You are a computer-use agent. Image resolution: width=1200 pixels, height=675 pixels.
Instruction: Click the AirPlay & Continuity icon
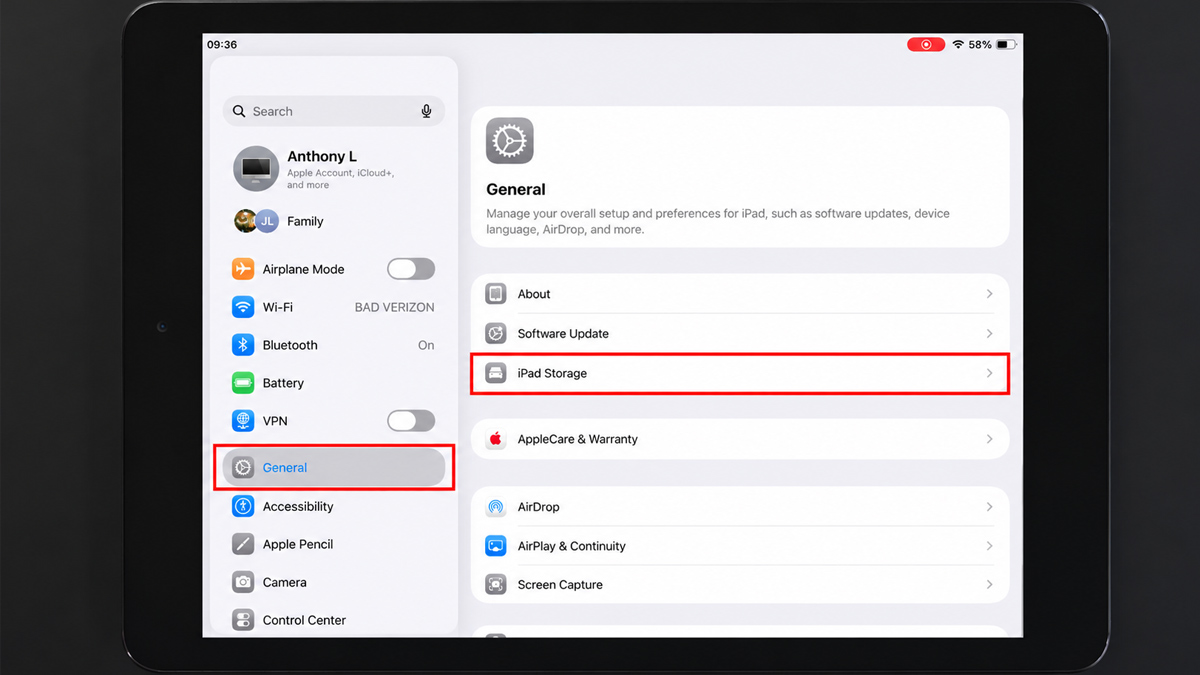(x=496, y=546)
